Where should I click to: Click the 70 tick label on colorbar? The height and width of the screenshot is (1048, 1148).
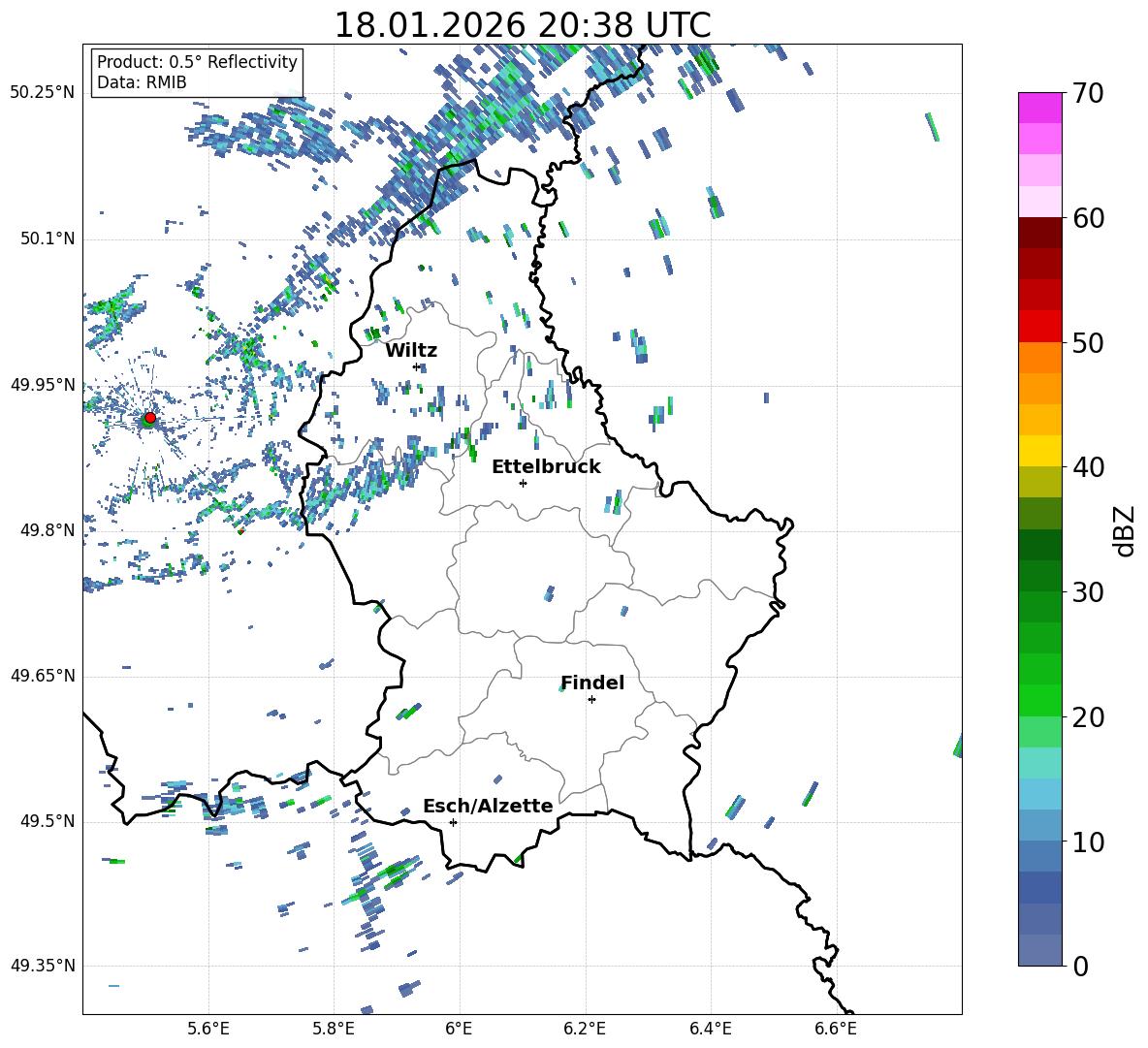[1087, 94]
